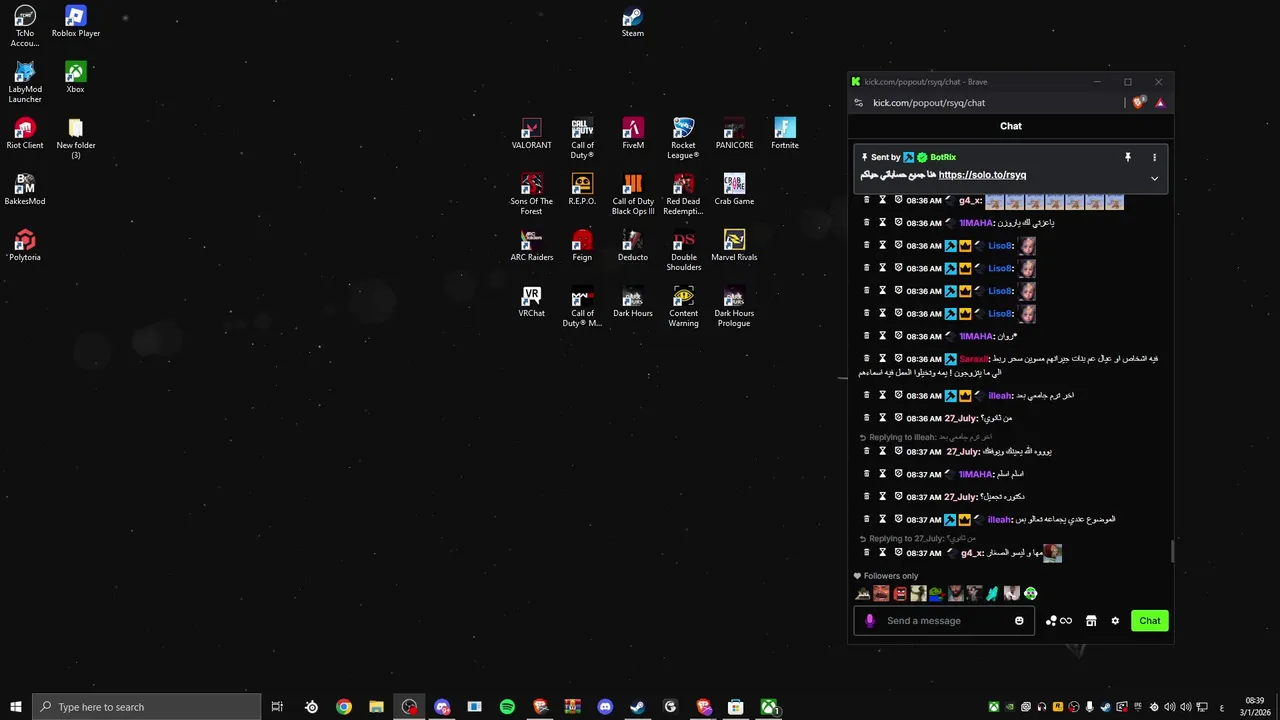Select the VRChat desktop icon
The width and height of the screenshot is (1280, 720).
(531, 302)
